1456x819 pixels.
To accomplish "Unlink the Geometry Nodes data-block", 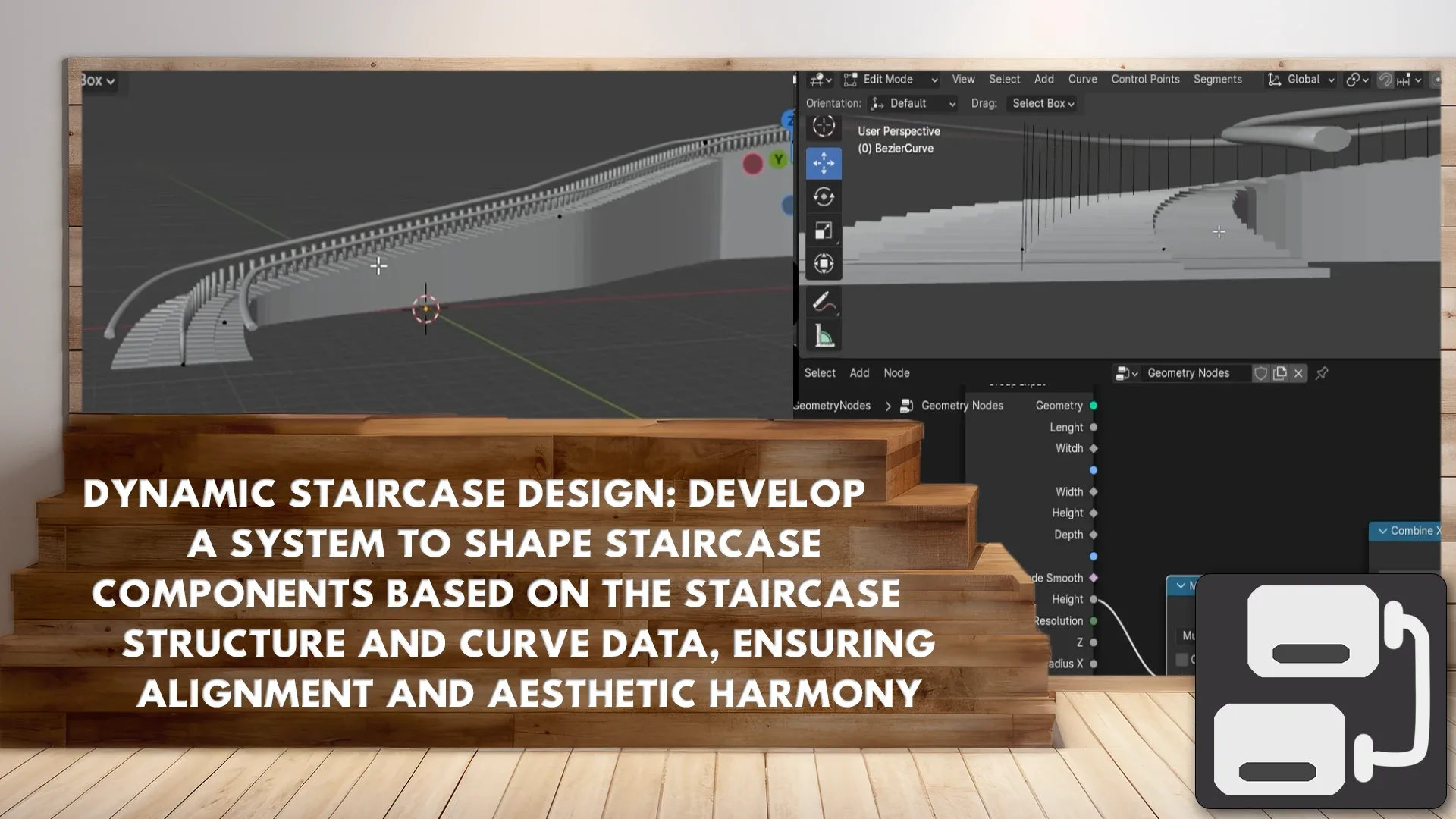I will tap(1298, 373).
